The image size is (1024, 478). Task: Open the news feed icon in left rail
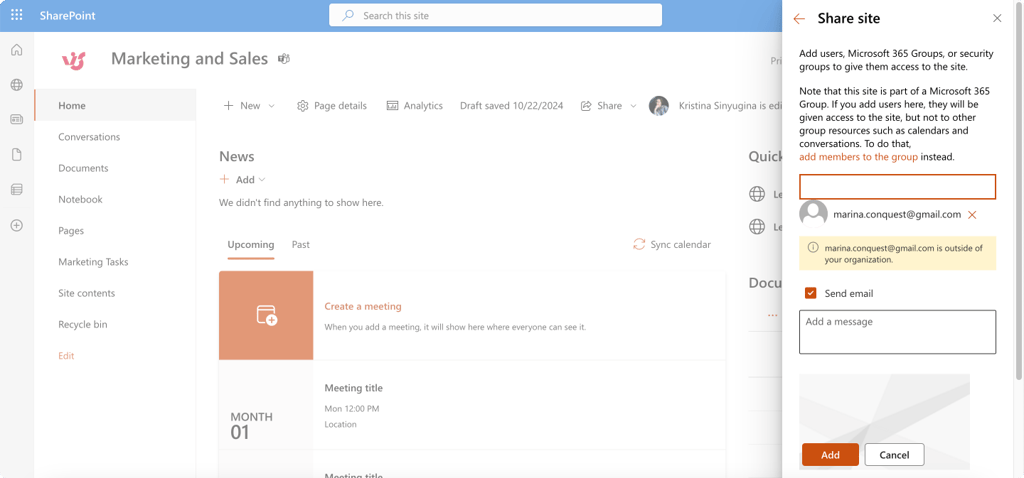(x=17, y=119)
